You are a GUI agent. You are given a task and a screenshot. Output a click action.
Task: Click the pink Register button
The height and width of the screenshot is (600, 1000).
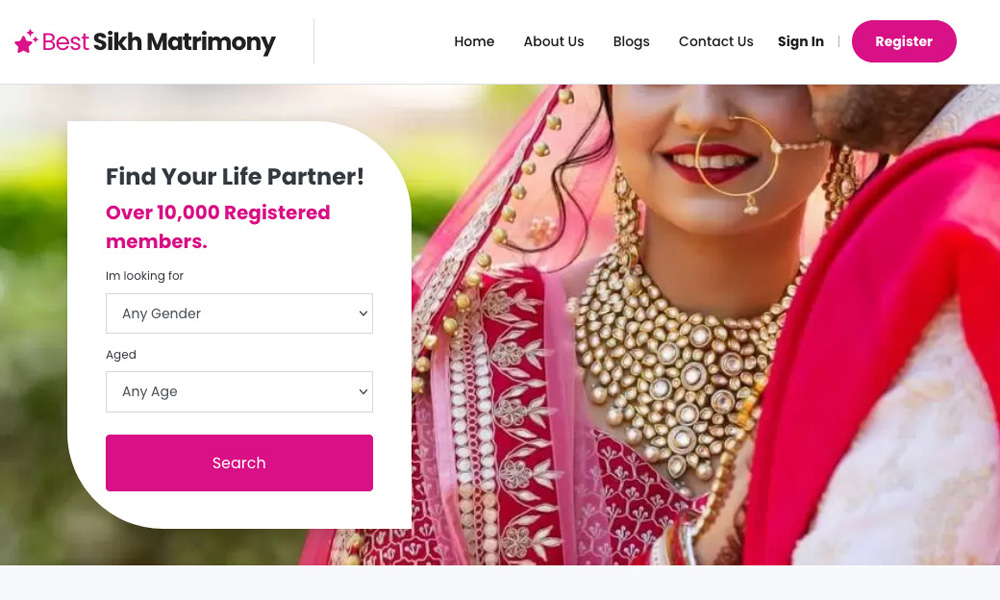click(x=904, y=41)
